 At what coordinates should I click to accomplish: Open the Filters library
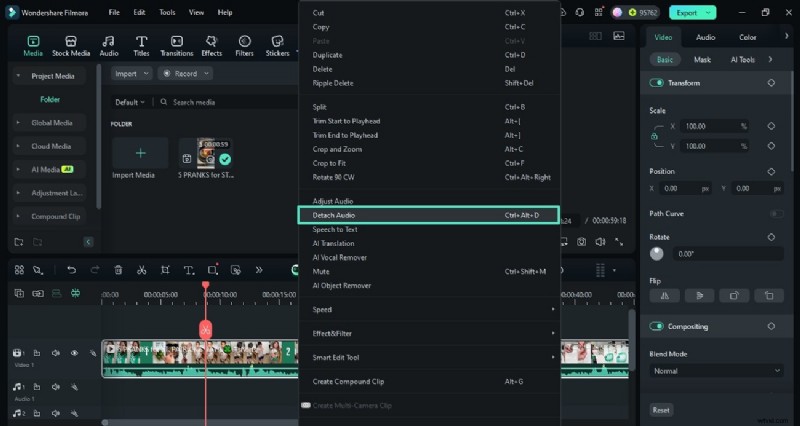click(244, 45)
